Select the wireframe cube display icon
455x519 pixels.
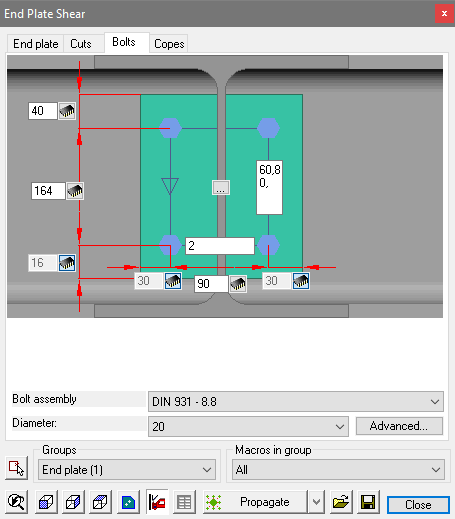click(73, 502)
